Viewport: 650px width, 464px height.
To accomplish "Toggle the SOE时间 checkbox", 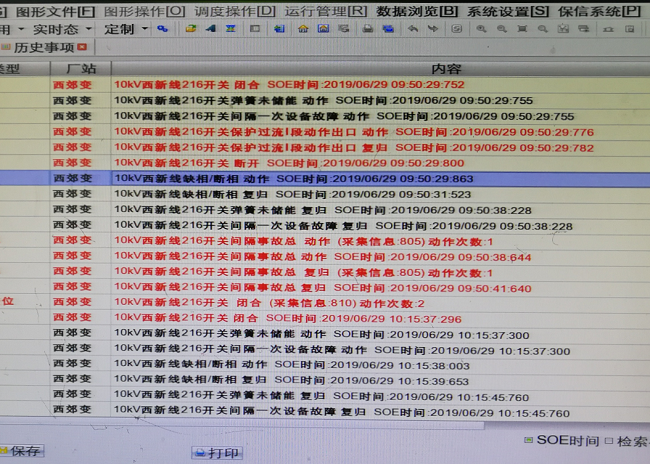I will click(528, 440).
